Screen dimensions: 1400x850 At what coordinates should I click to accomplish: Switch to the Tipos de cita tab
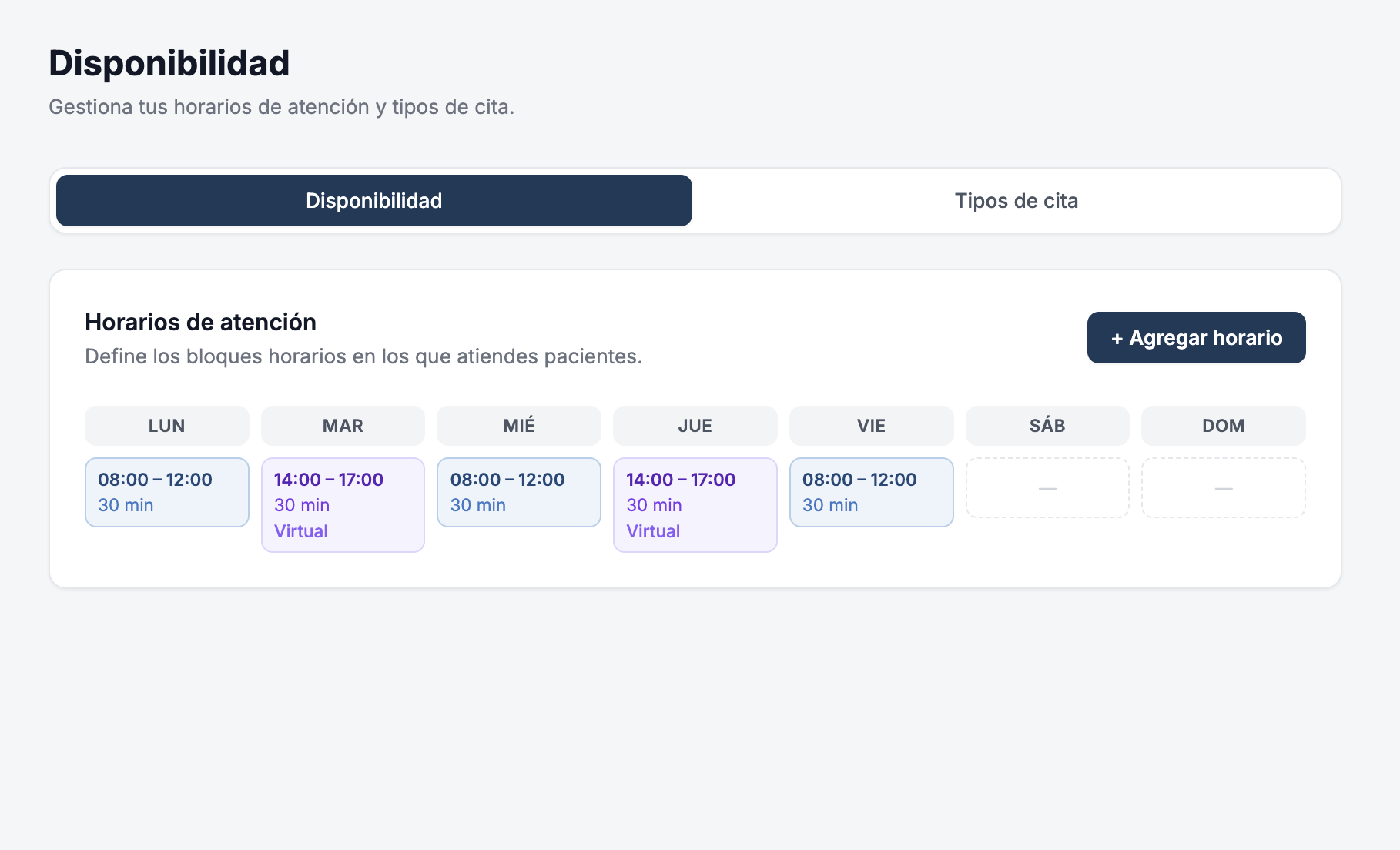tap(1017, 200)
